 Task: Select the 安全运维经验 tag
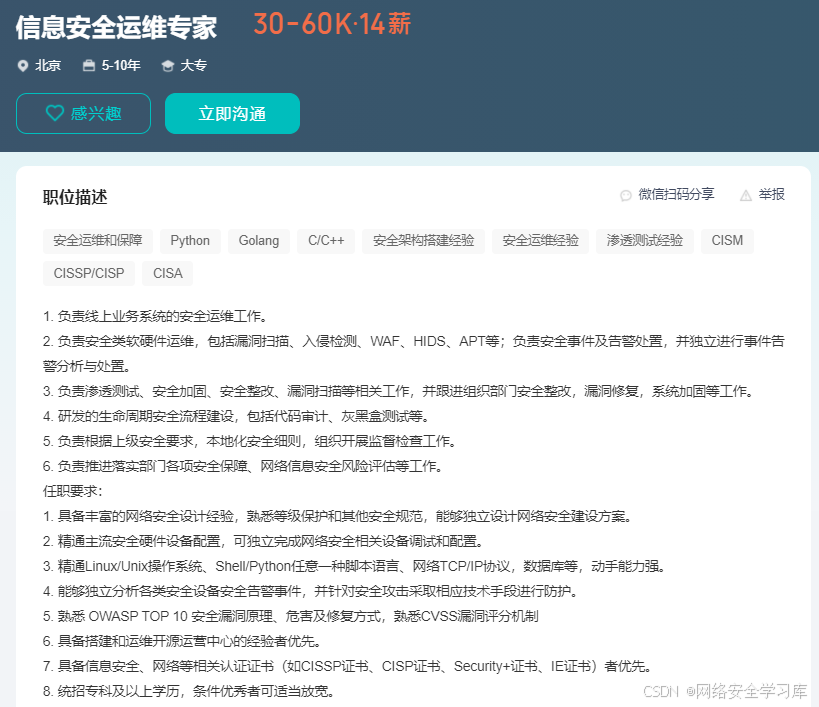click(541, 241)
